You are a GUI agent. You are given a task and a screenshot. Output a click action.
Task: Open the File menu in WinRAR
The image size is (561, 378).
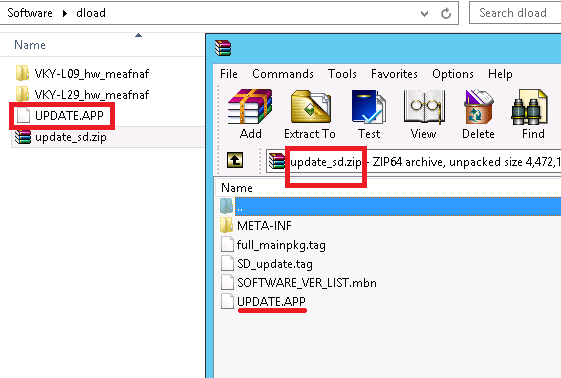[229, 74]
